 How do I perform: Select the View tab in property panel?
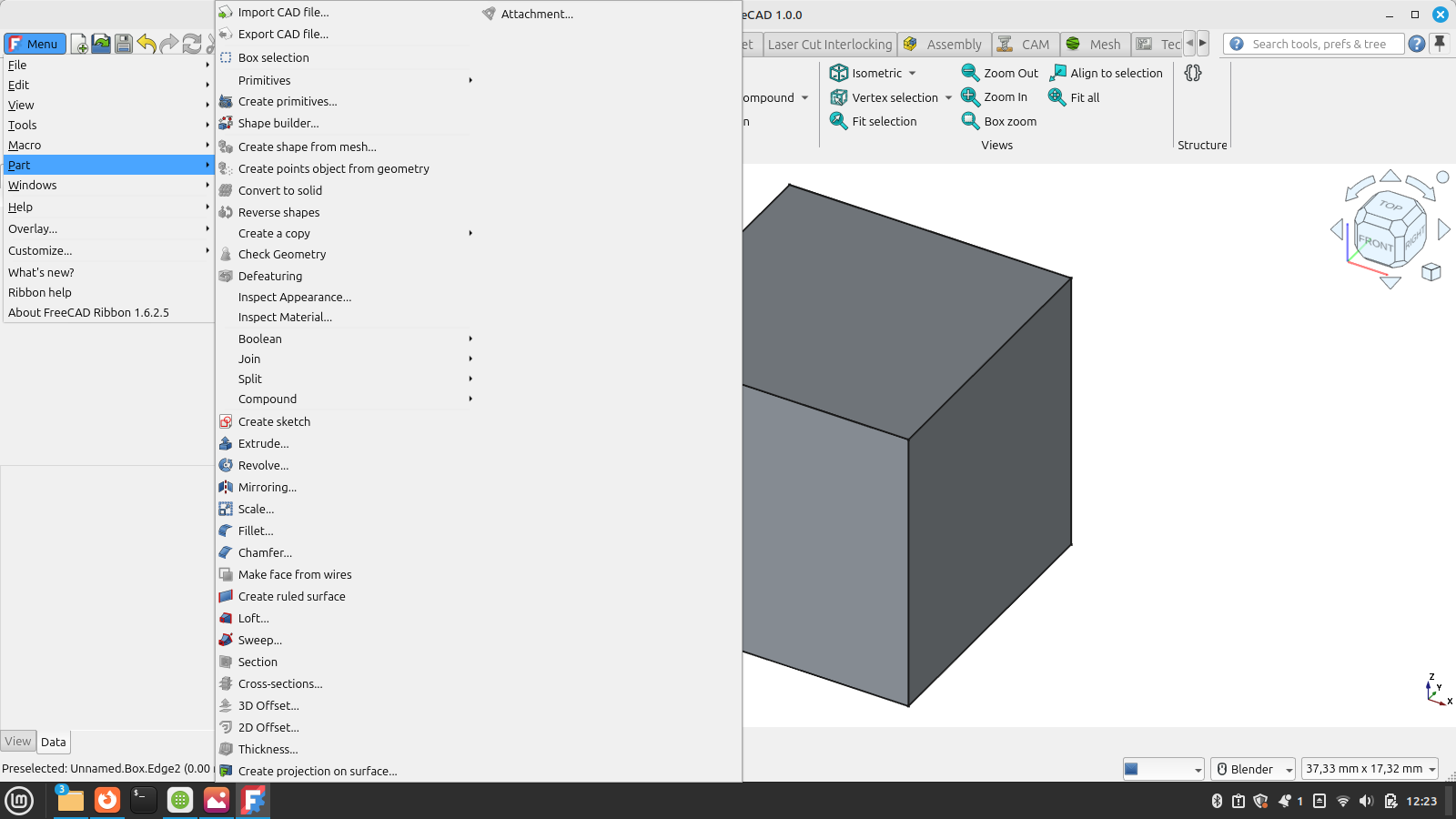click(18, 742)
